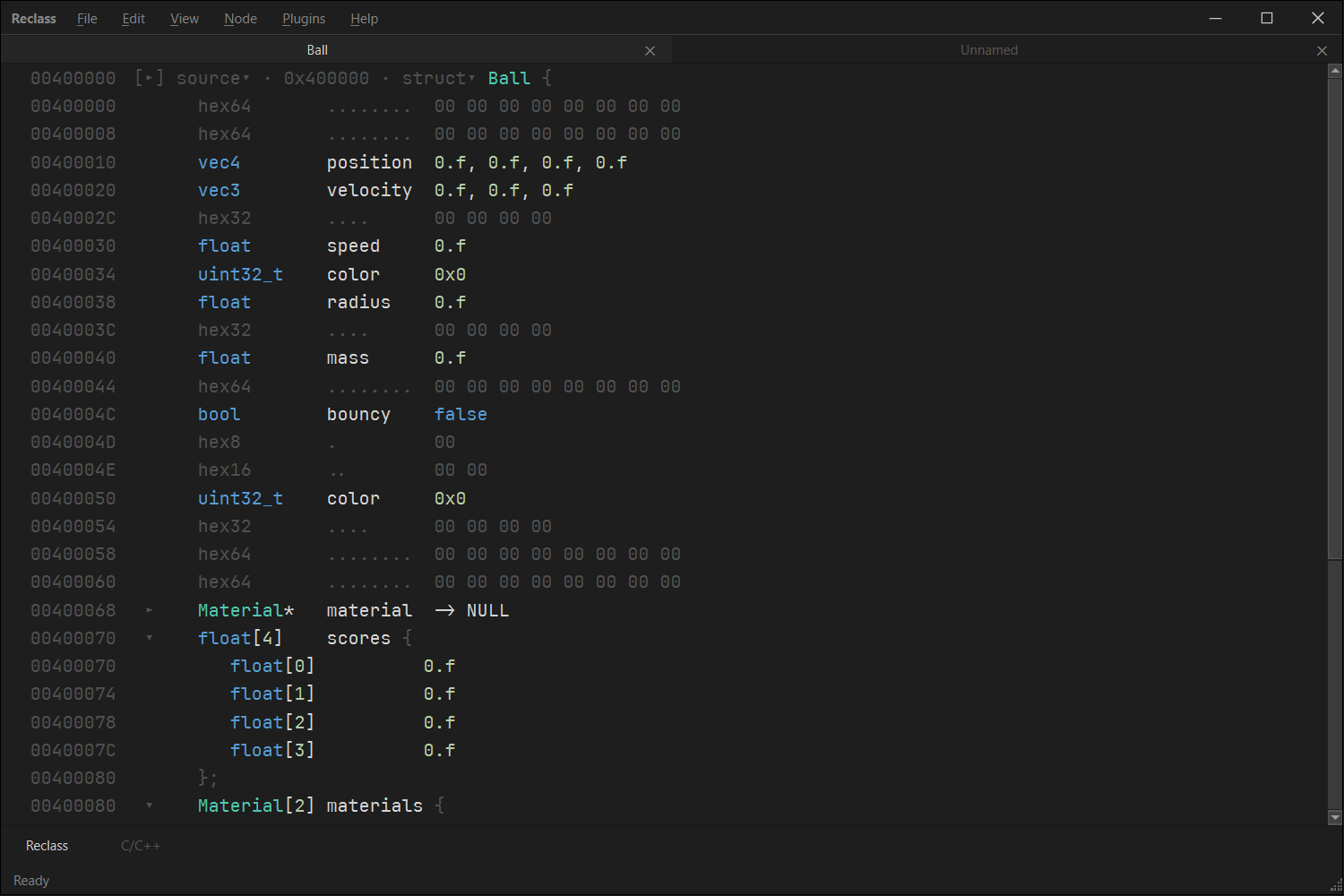Click the address 00400010 in margin

(x=73, y=162)
